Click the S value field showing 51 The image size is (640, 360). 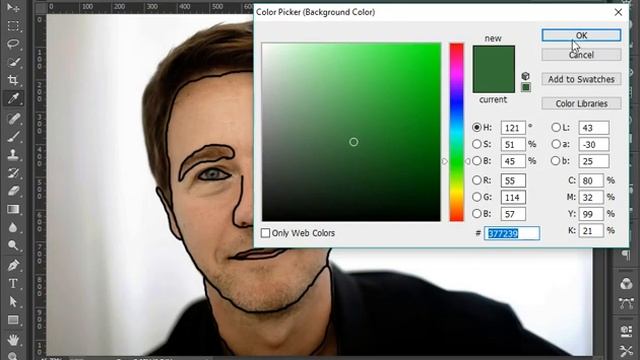click(513, 144)
